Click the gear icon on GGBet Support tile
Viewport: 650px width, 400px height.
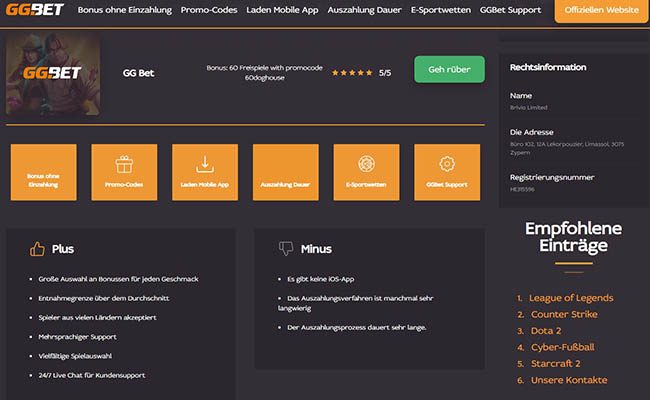447,164
